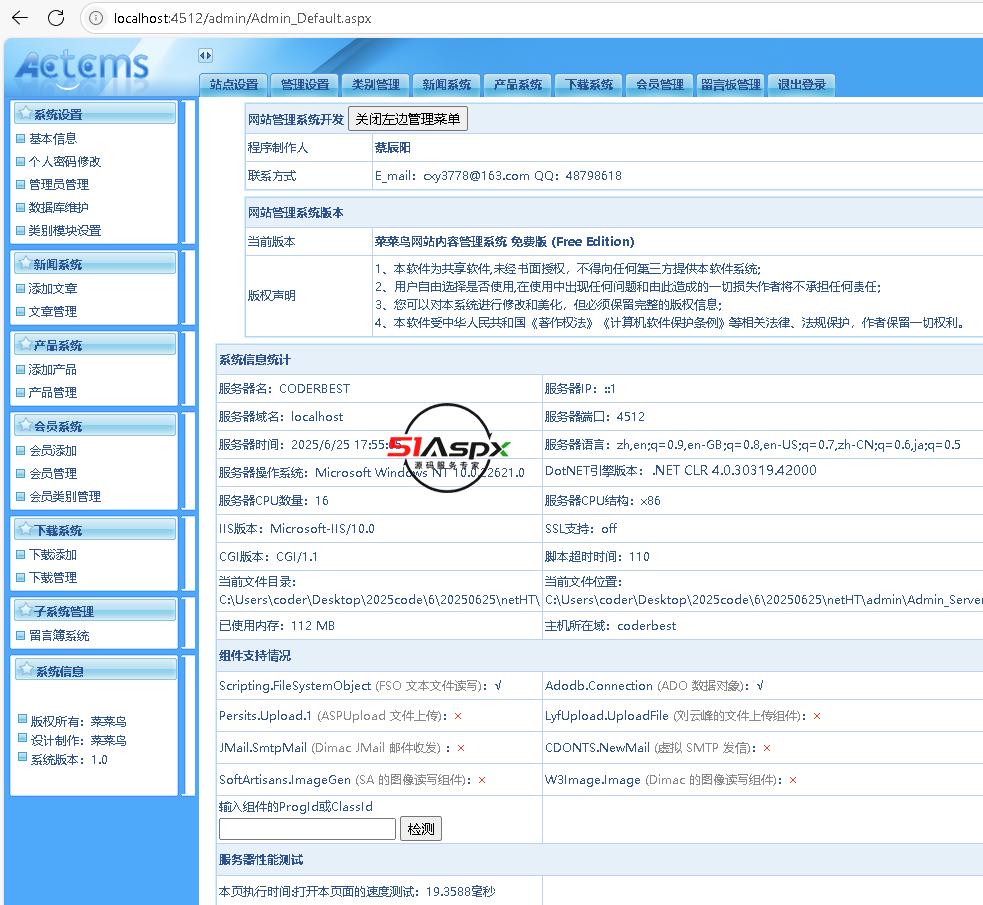The image size is (983, 905).
Task: Switch to the 类别管理 tab
Action: [376, 85]
